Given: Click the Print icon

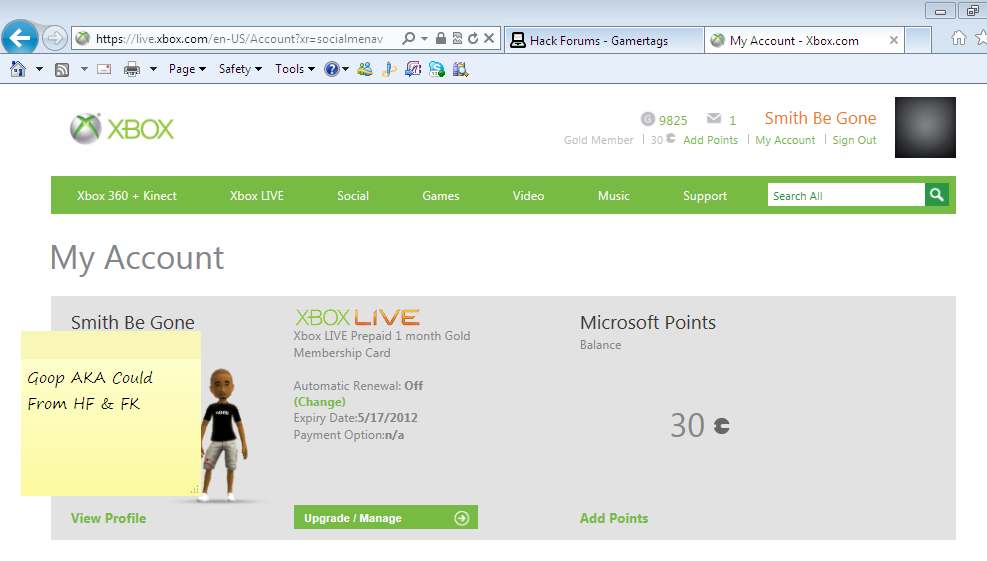Looking at the screenshot, I should coord(132,69).
